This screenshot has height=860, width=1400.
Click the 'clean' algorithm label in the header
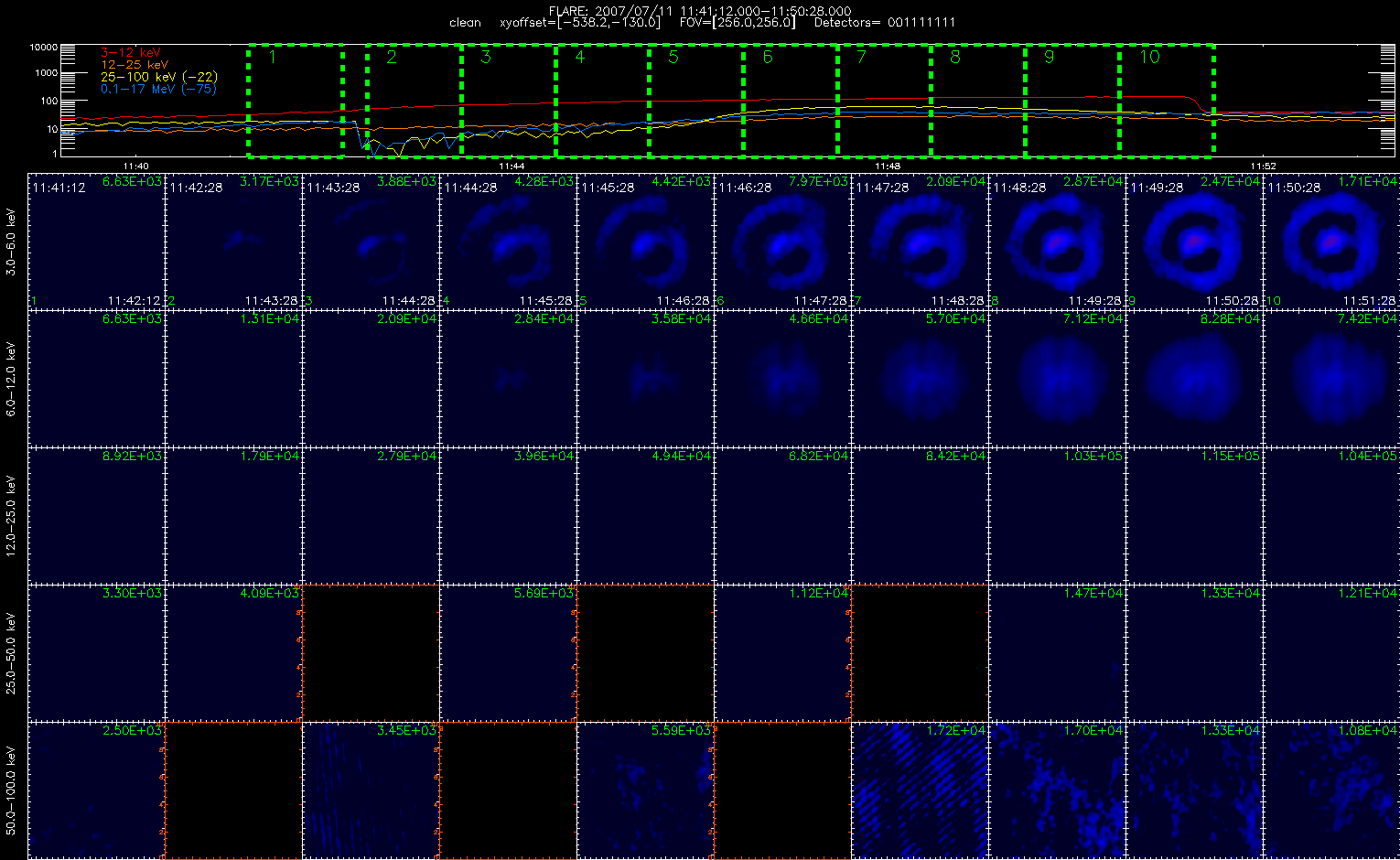pos(465,23)
